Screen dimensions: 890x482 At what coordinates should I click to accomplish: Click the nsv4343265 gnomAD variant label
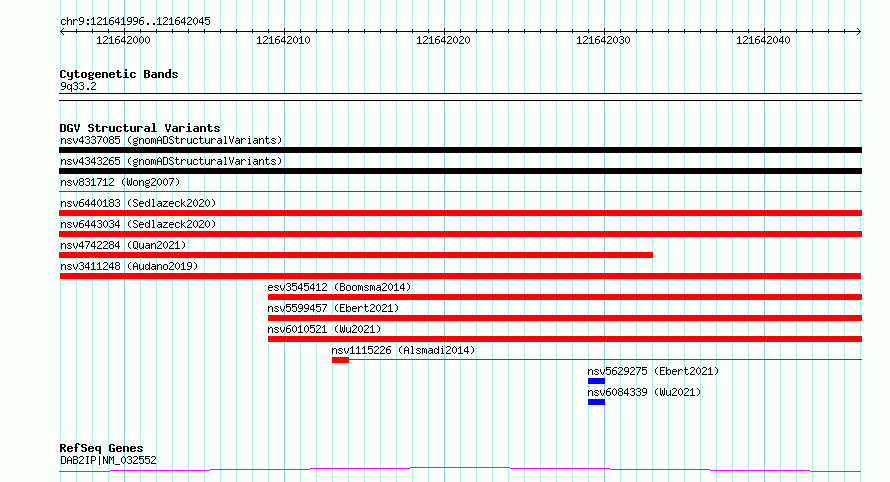(x=171, y=161)
